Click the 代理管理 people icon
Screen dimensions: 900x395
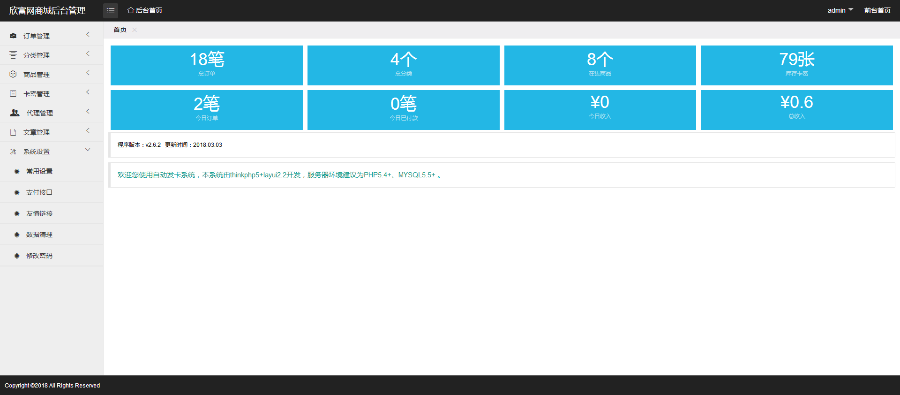point(14,113)
